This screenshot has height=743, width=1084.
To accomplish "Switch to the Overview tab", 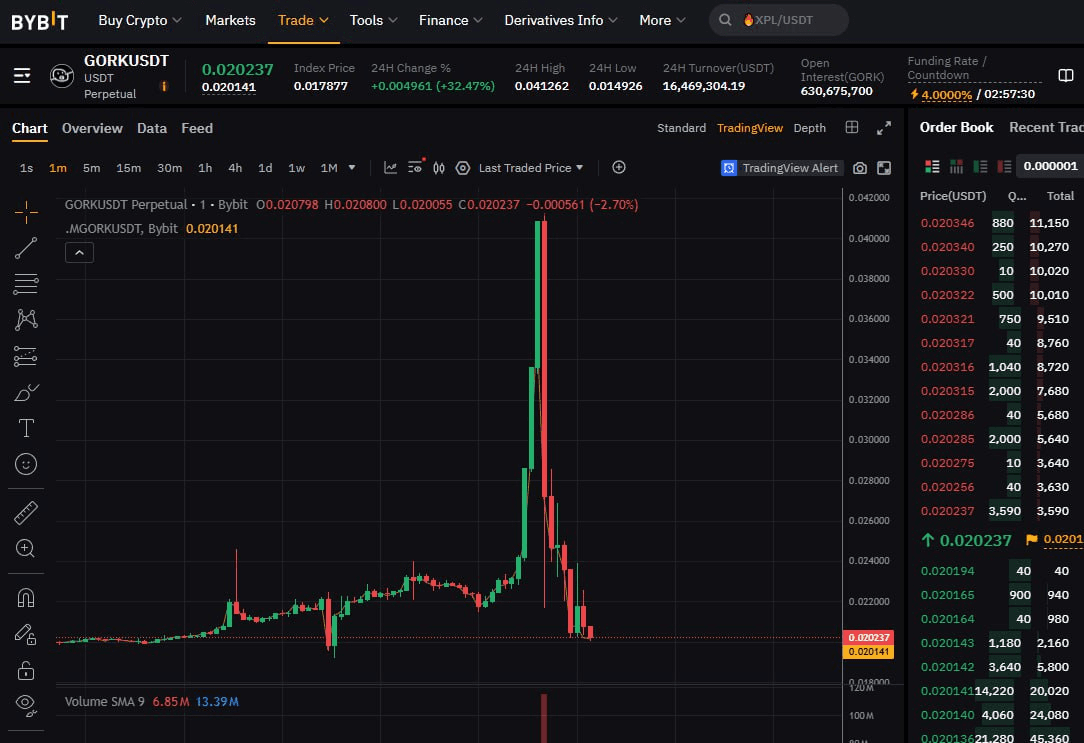I will 92,128.
